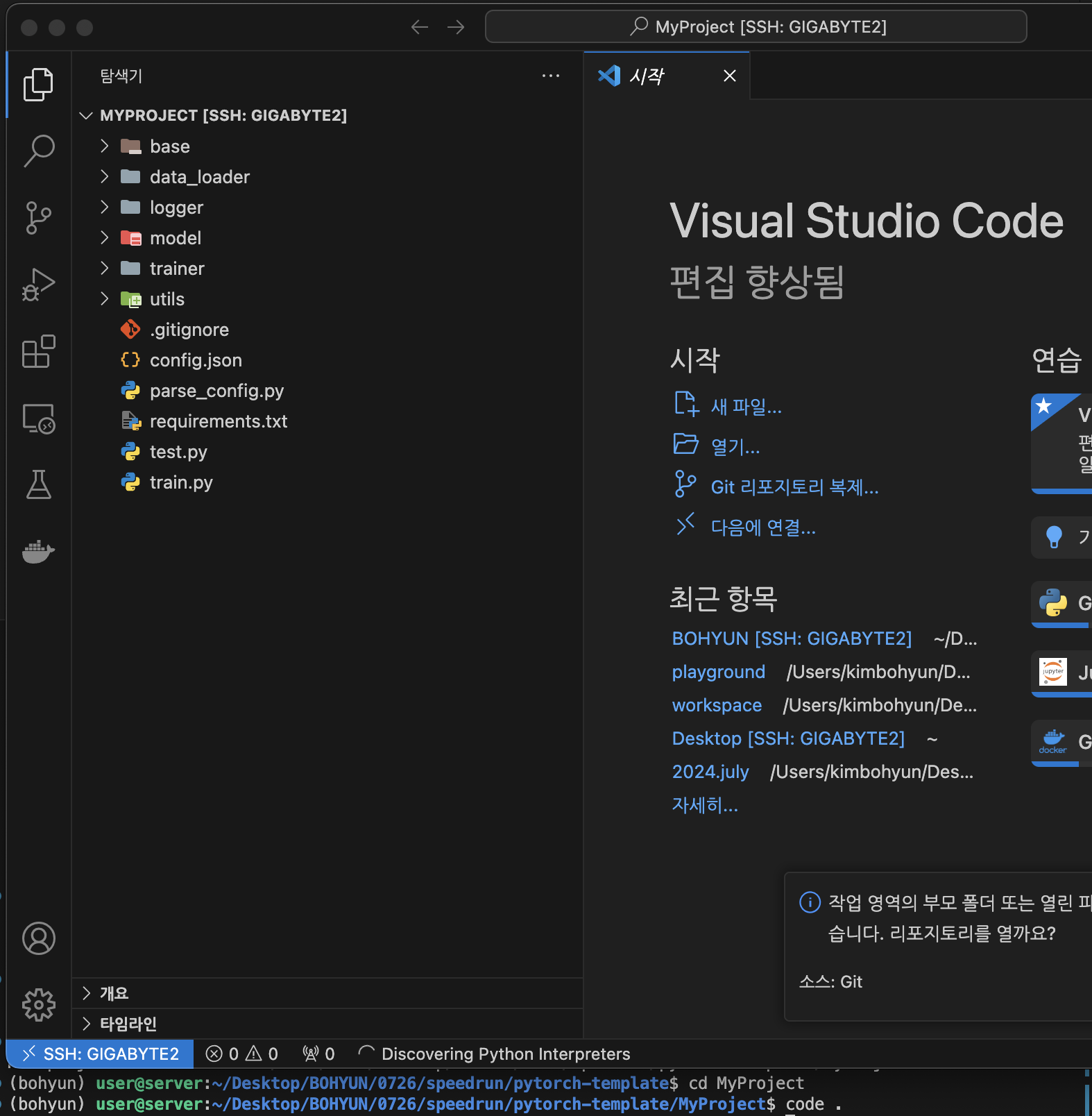This screenshot has height=1116, width=1092.
Task: Click the SSH: GIGABYTE2 remote indicator
Action: (x=100, y=1054)
